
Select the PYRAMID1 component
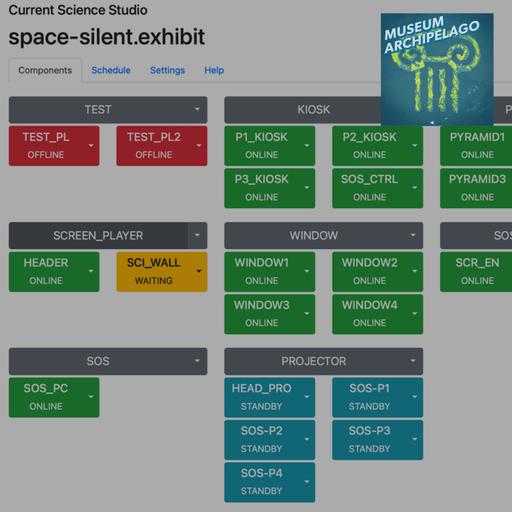pos(476,146)
